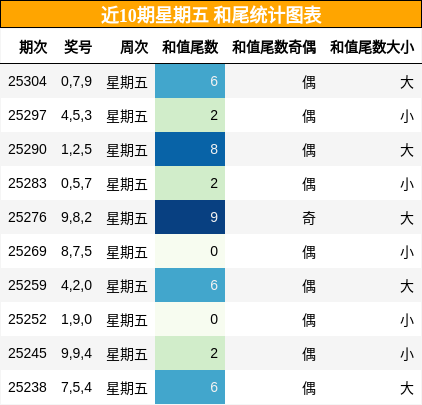This screenshot has height=405, width=422.
Task: Click tail value 2 in row 25245
Action: coord(190,353)
